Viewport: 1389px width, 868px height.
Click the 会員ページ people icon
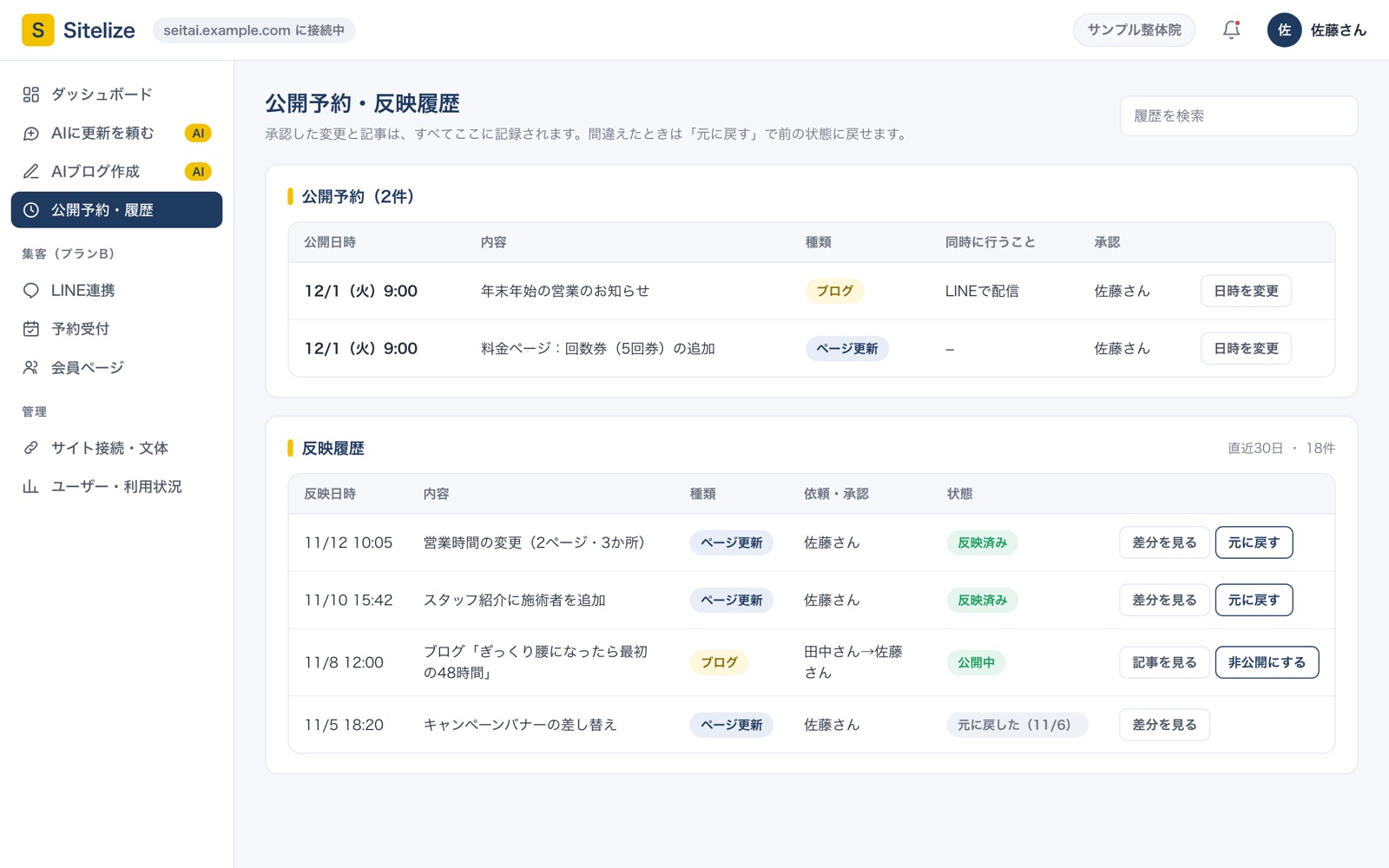click(x=31, y=368)
